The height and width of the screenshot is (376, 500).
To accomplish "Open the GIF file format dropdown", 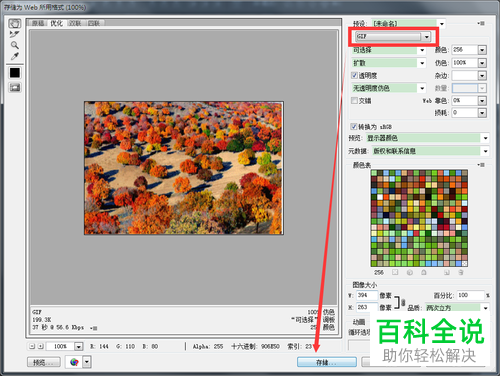I will 393,36.
